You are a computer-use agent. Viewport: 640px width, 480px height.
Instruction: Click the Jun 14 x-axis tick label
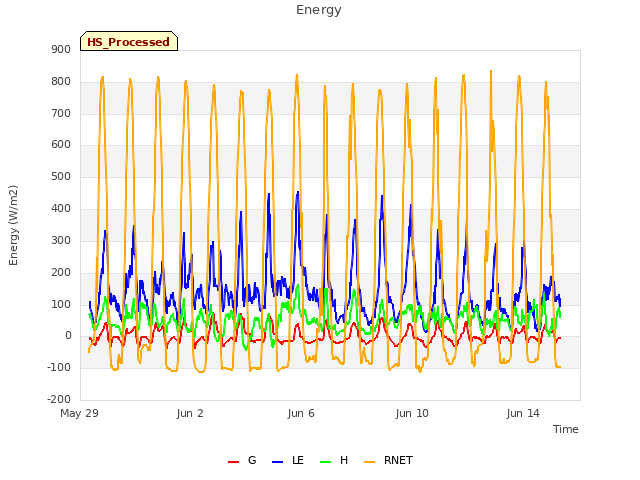[523, 413]
